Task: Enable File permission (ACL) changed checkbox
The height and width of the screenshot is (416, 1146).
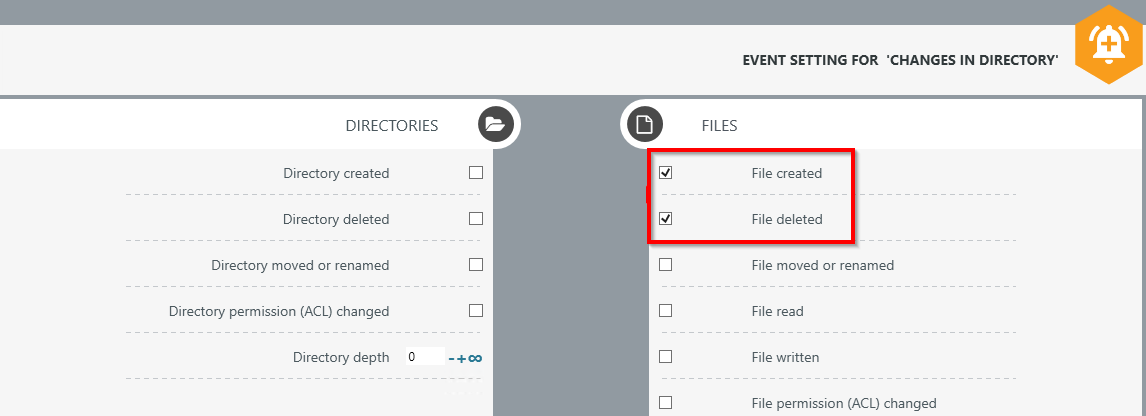Action: tap(666, 403)
